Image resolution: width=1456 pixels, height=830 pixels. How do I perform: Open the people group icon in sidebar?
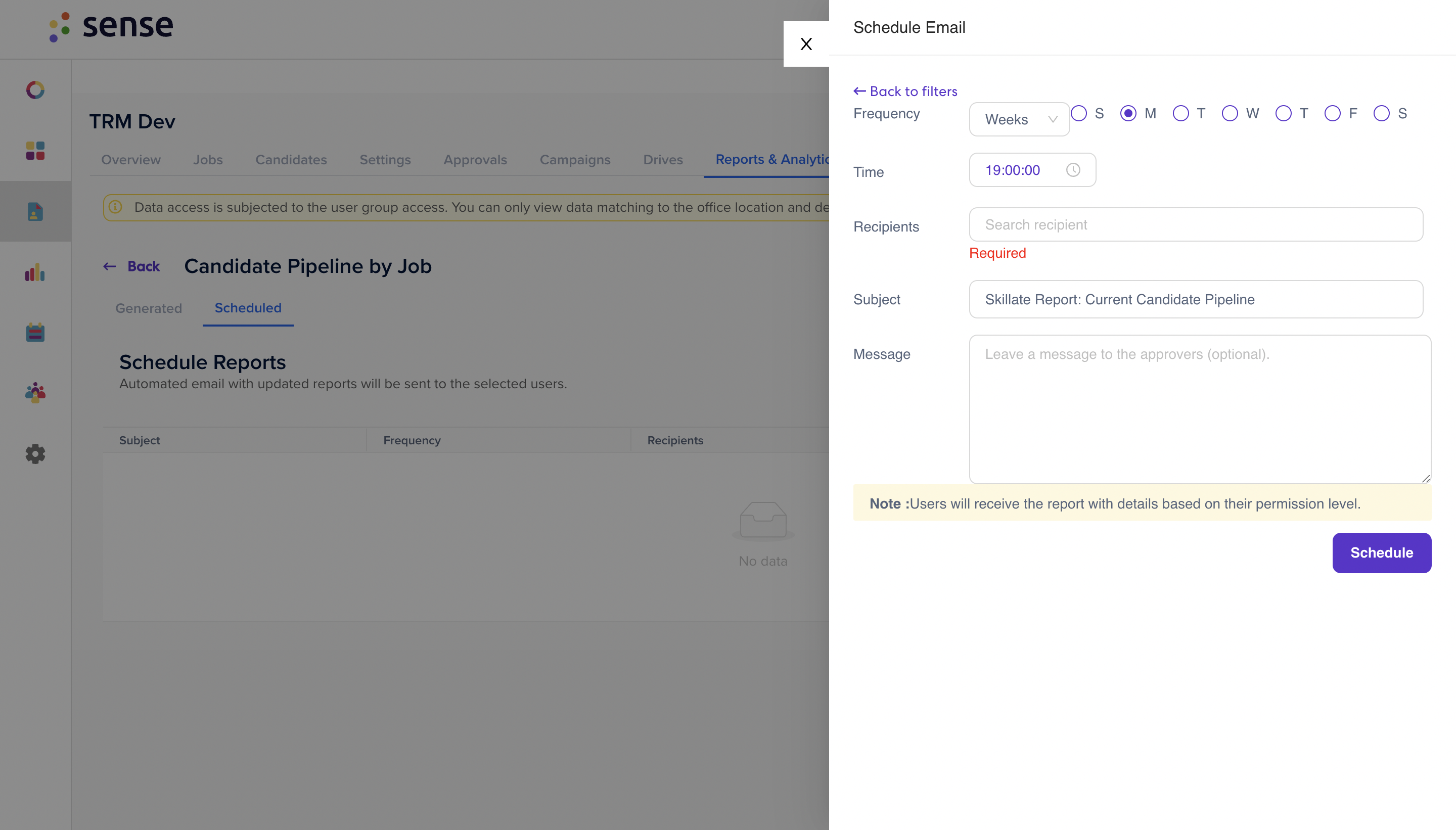pos(35,393)
